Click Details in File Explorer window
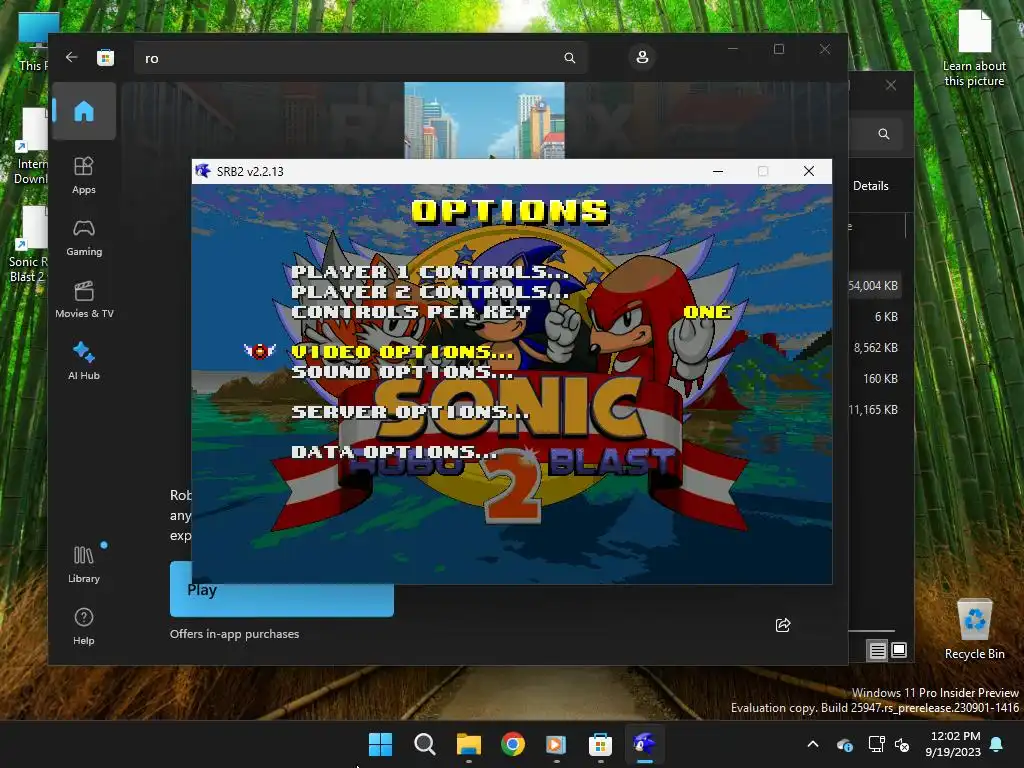Image resolution: width=1024 pixels, height=768 pixels. pyautogui.click(x=871, y=186)
